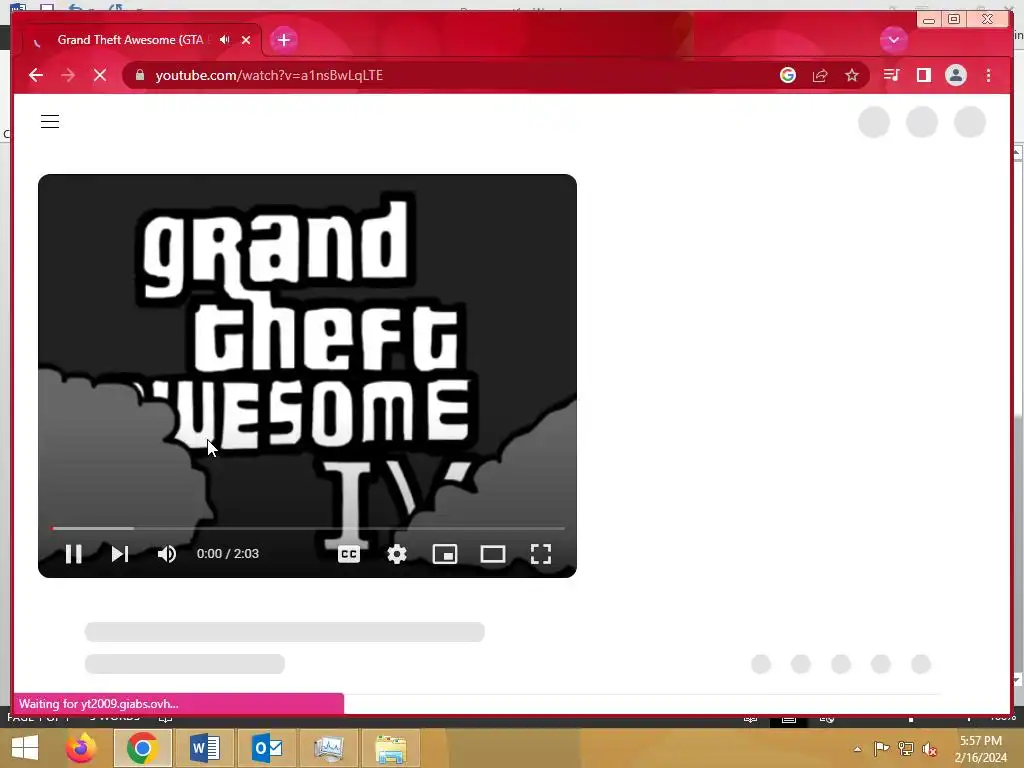Switch to theater mode
Screen dimensions: 1024x768
pyautogui.click(x=492, y=554)
